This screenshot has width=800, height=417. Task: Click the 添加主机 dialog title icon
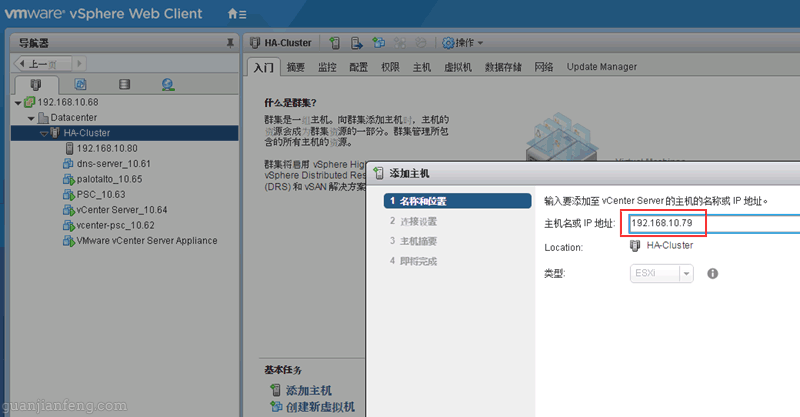click(x=379, y=174)
